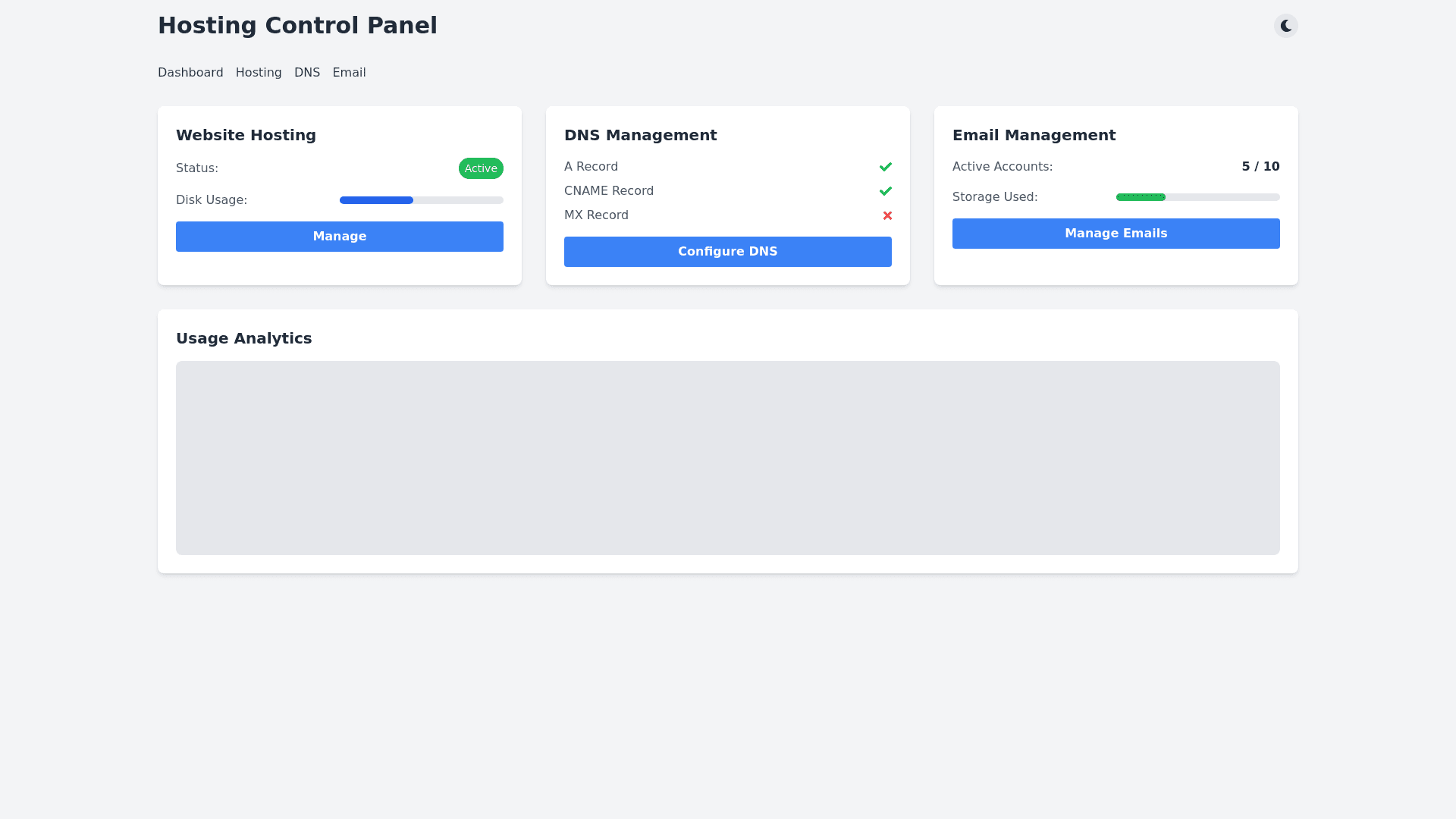Screen dimensions: 1456x819
Task: Toggle dark mode moon icon
Action: click(x=1285, y=26)
